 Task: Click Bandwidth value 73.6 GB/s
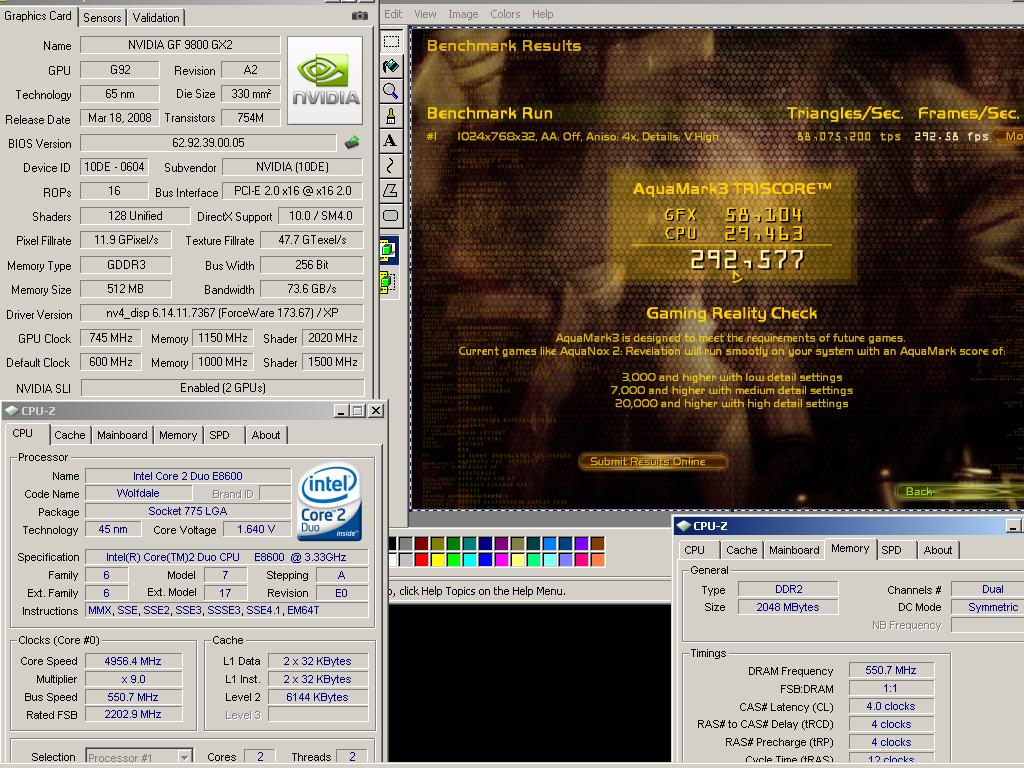312,289
